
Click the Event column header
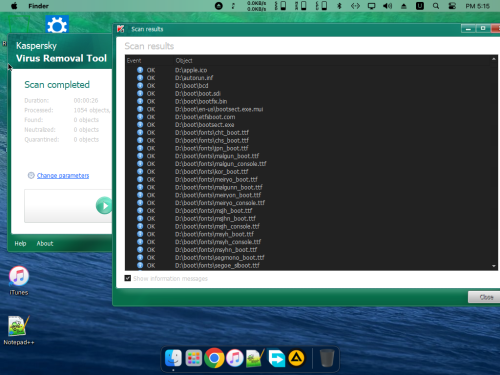[x=134, y=61]
